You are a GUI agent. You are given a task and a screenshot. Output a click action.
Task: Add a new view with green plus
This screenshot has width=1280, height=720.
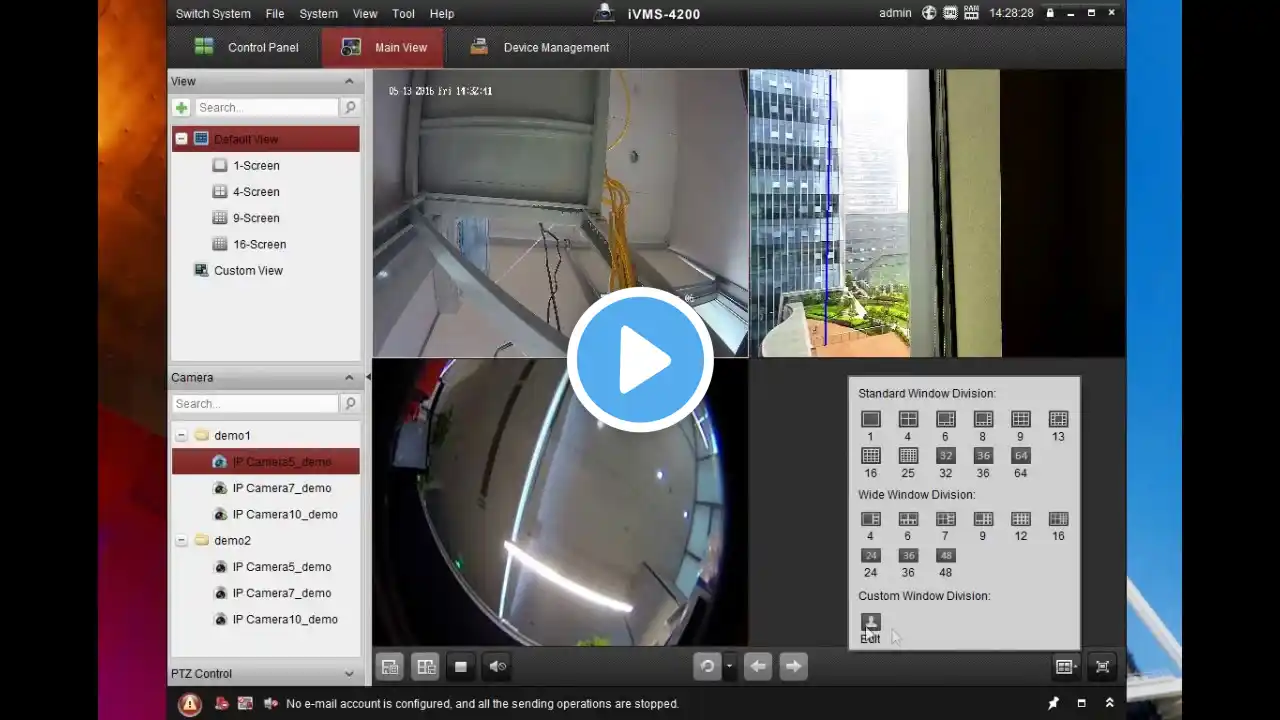[x=181, y=108]
